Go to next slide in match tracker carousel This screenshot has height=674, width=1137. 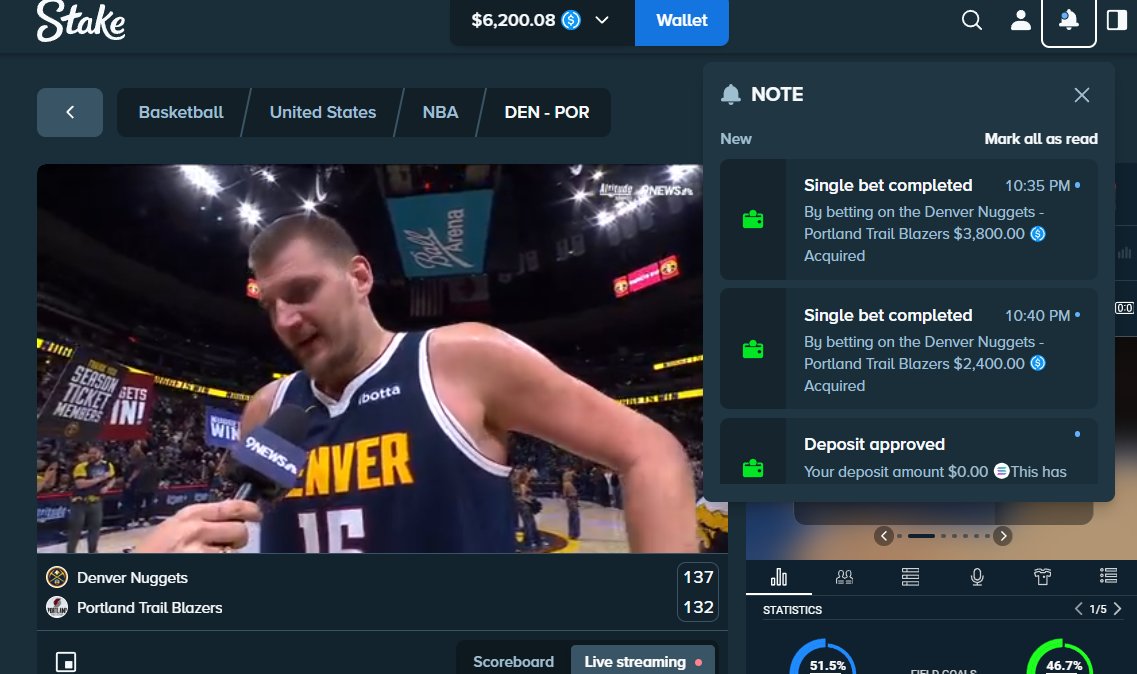tap(1002, 536)
